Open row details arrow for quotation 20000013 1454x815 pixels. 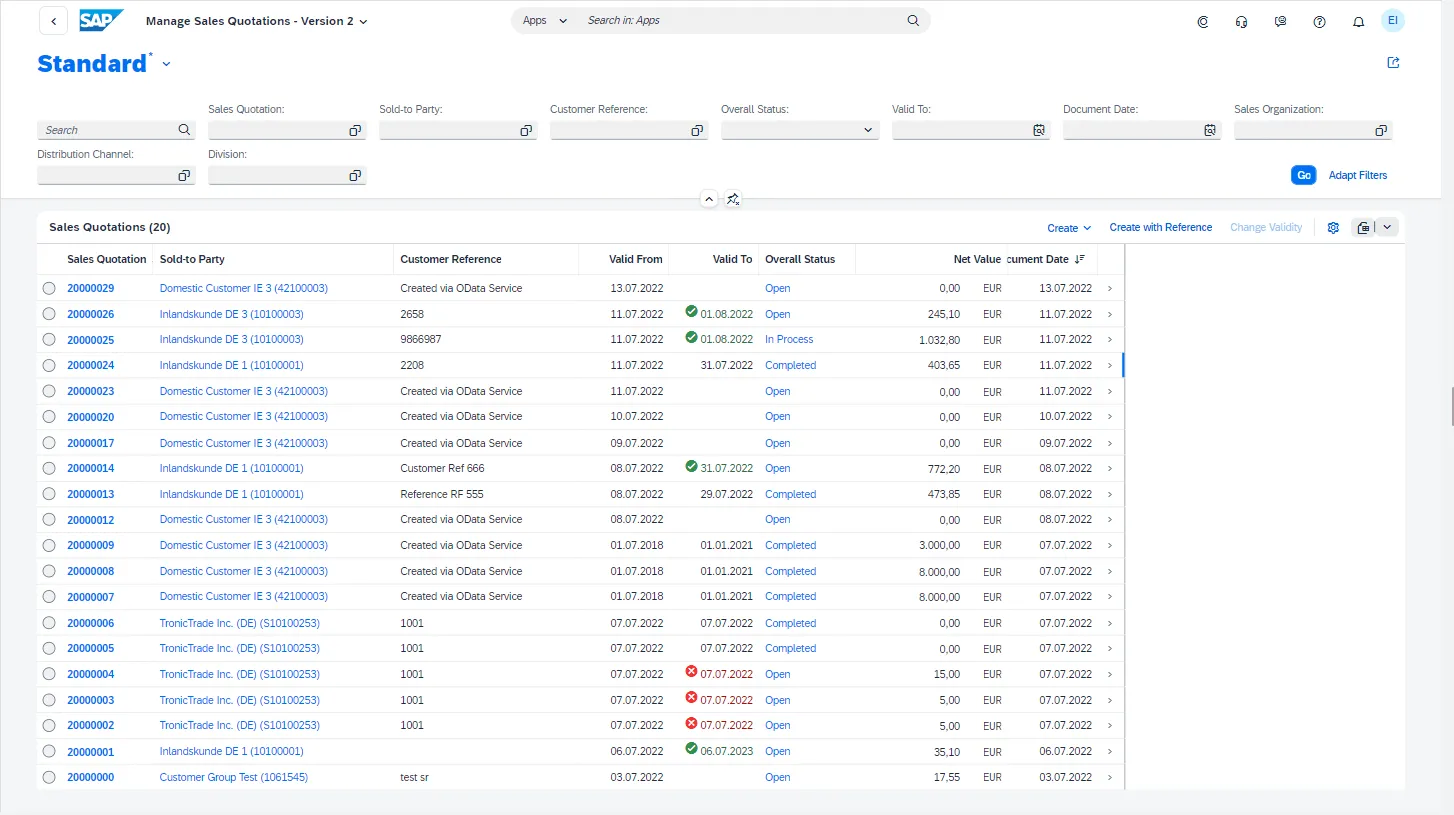1110,494
